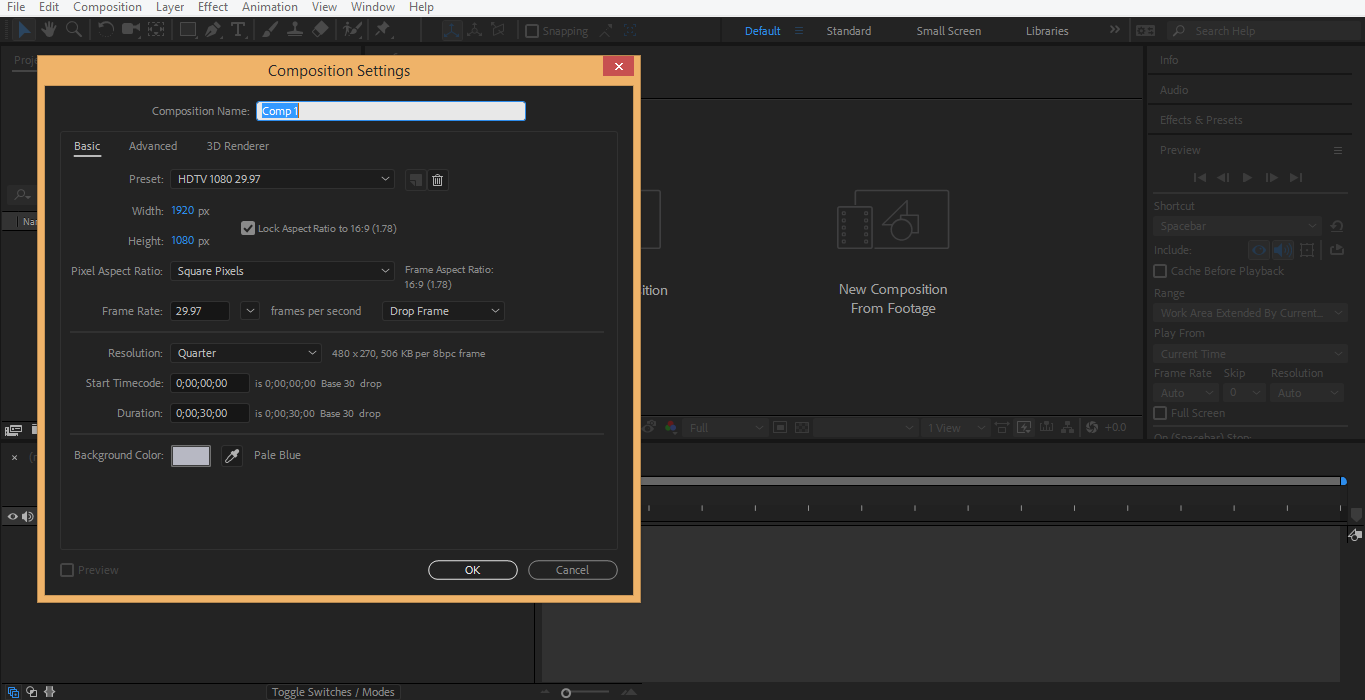1365x700 pixels.
Task: Click the Background Color swatch
Action: [x=191, y=456]
